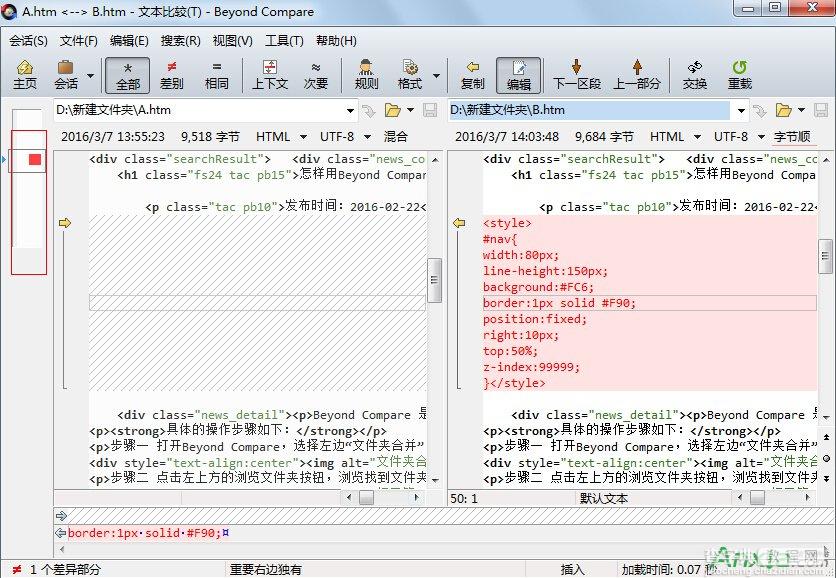This screenshot has height=578, width=836.
Task: Click the left pane horizontal scrollbar thumb
Action: (x=366, y=497)
